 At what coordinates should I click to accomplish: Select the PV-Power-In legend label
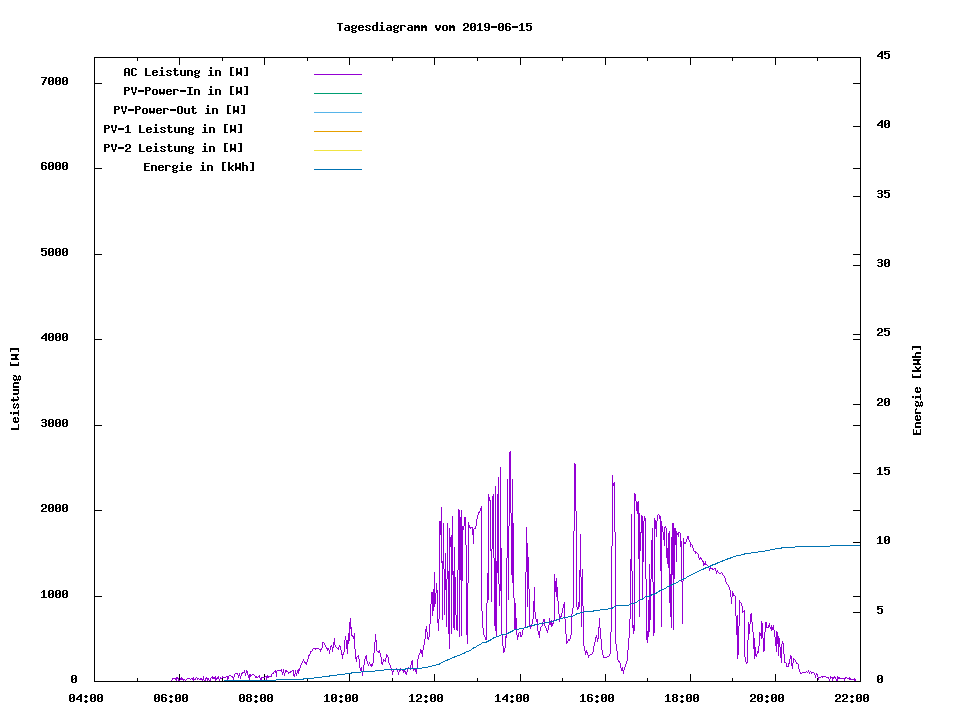coord(186,91)
